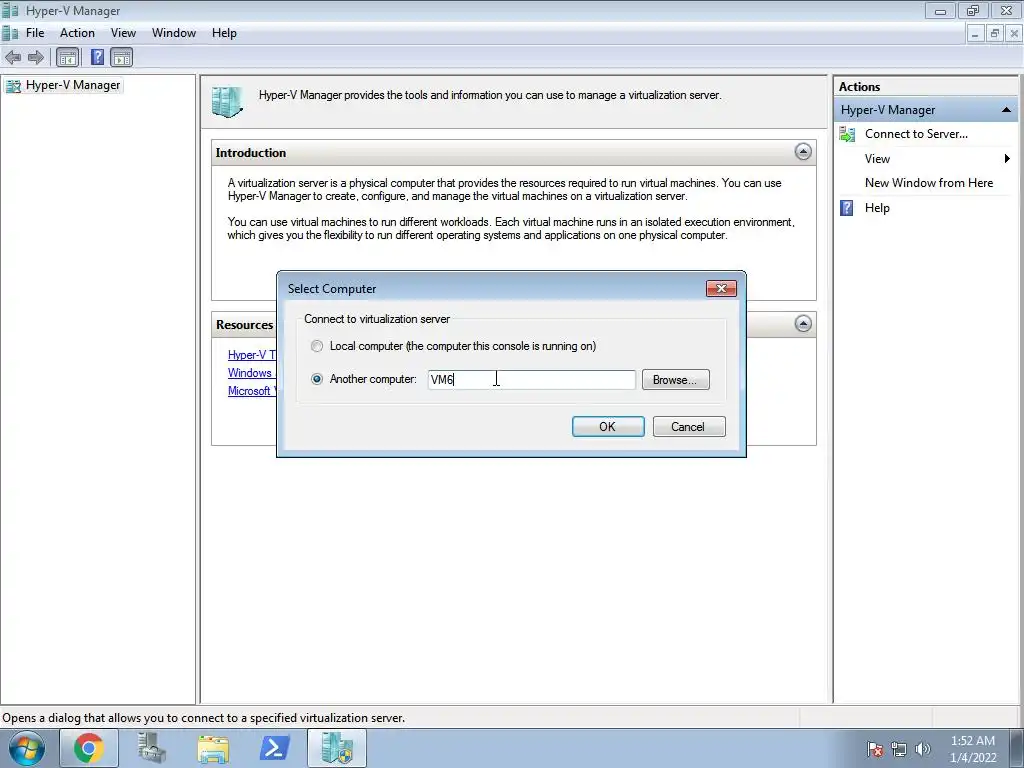
Task: Toggle the Show/Hide Action Pane toolbar icon
Action: pos(121,57)
